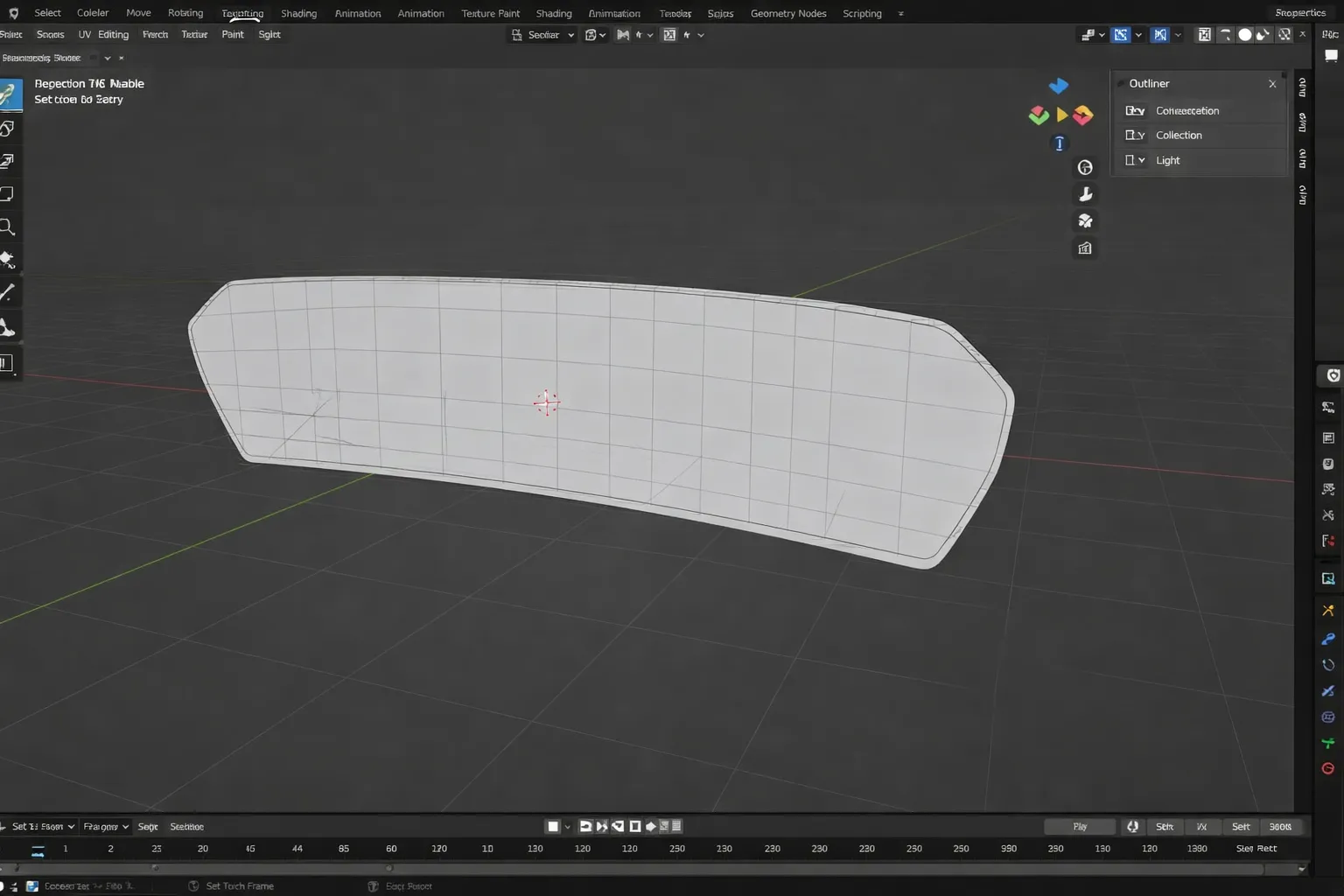Click frame 60 on the timeline ruler
Viewport: 1344px width, 896px height.
[x=391, y=849]
